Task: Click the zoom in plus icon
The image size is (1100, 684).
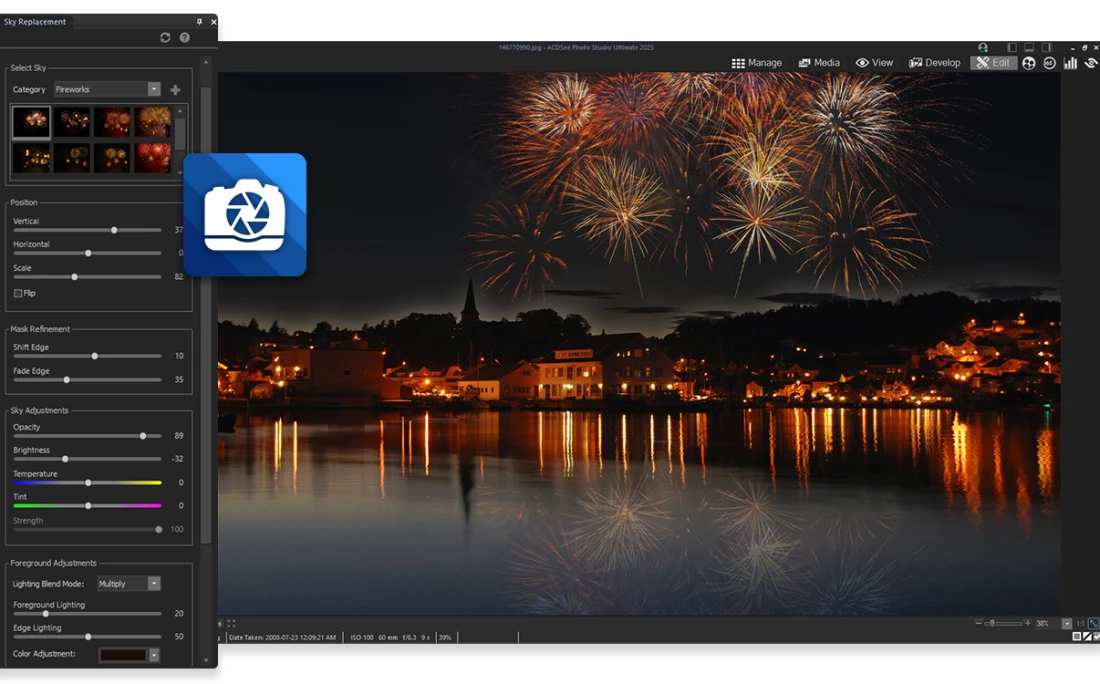Action: point(1027,623)
